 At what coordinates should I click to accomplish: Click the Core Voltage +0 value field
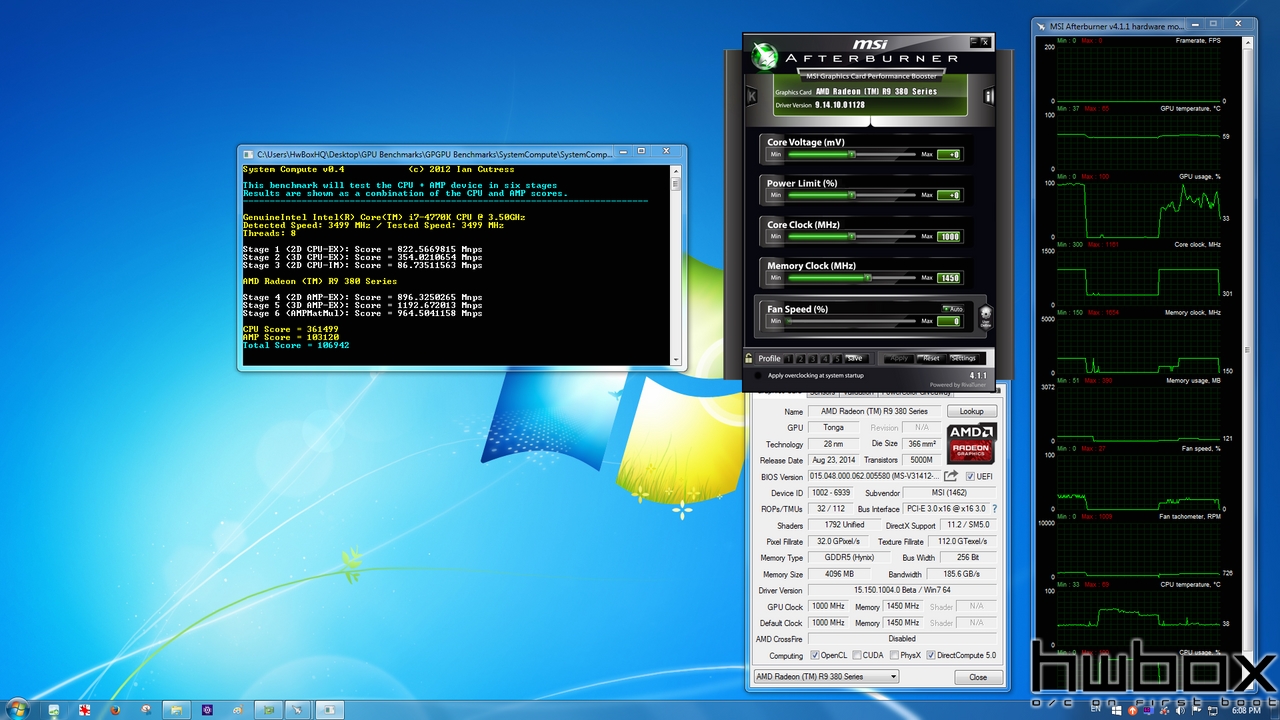(949, 155)
